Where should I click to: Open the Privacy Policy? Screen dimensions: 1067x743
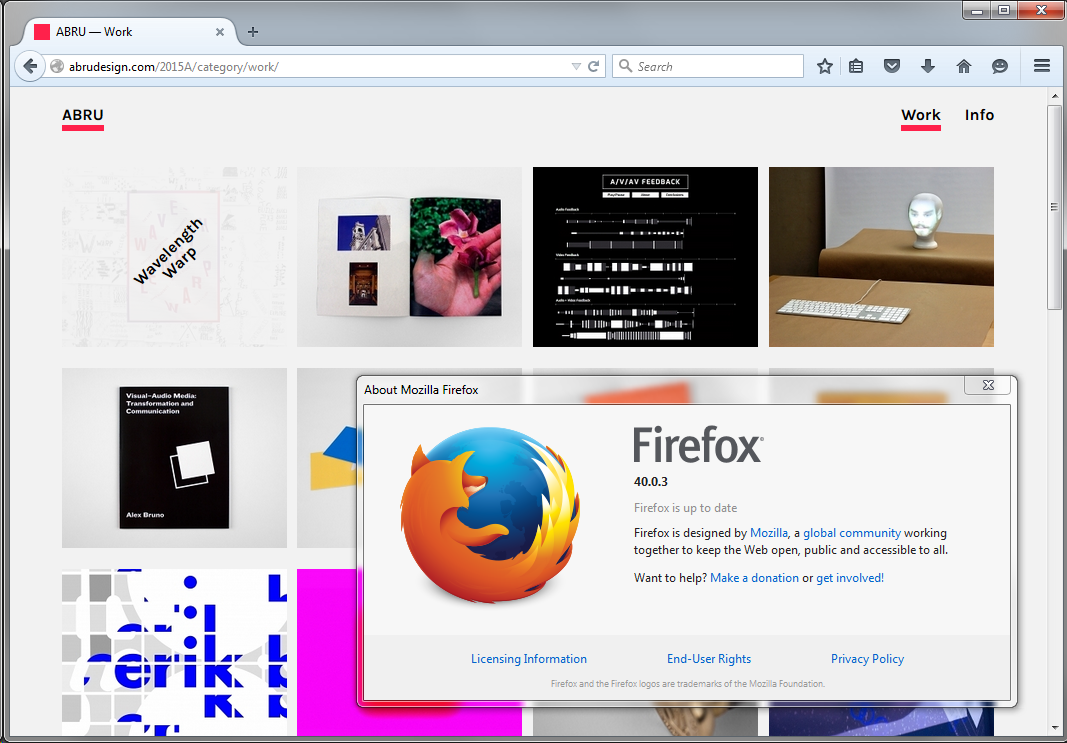coord(867,658)
